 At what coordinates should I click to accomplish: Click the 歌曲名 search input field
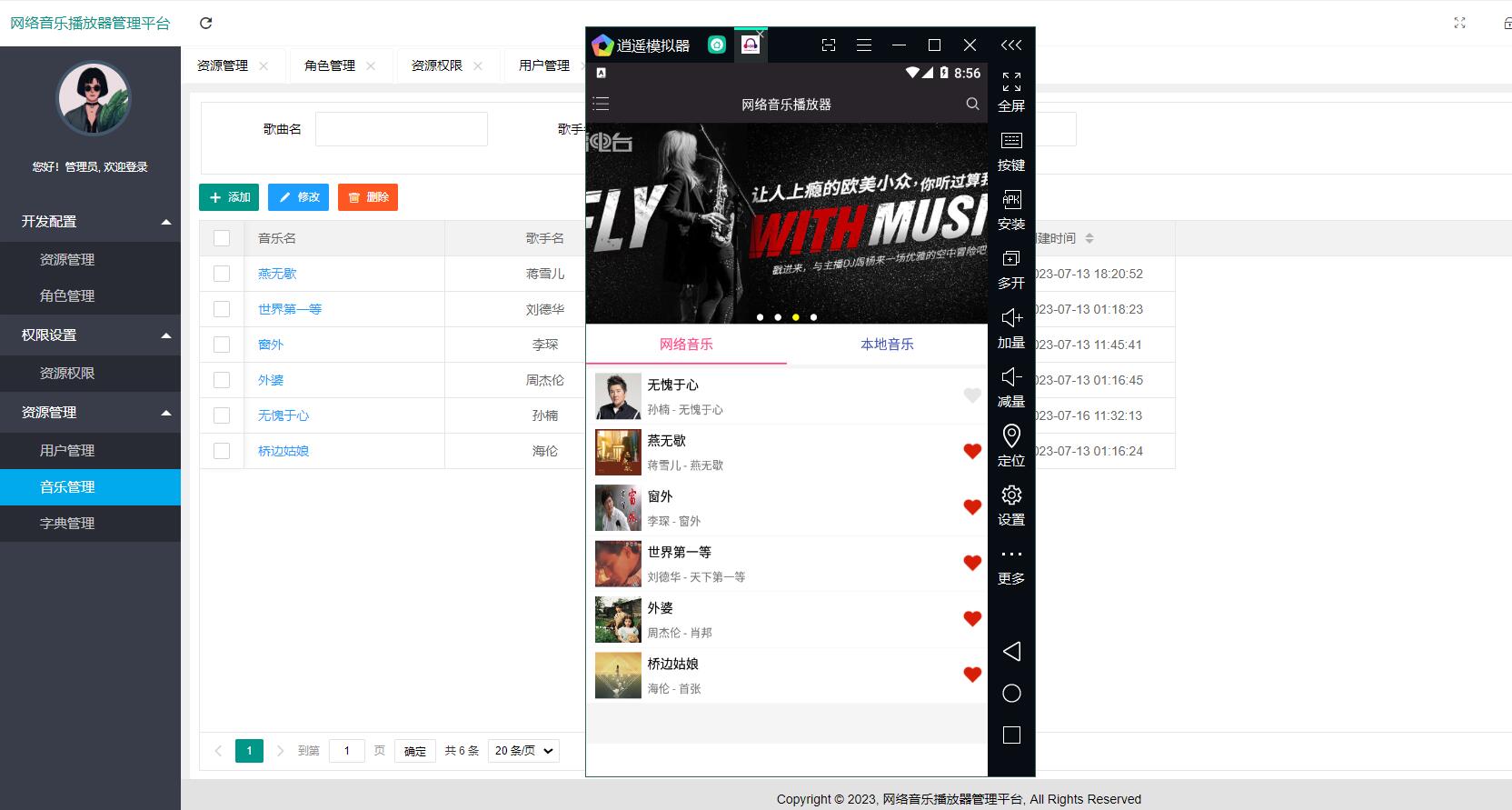tap(402, 129)
